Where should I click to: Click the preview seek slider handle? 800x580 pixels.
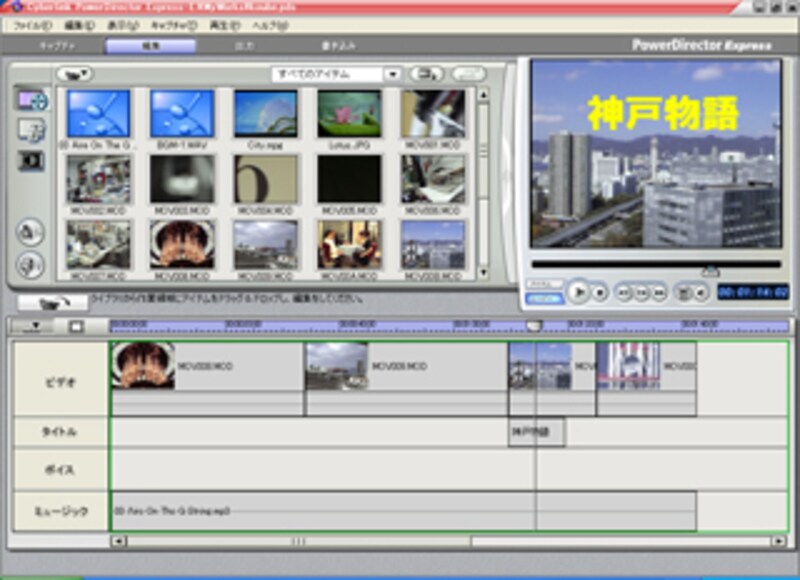click(710, 271)
